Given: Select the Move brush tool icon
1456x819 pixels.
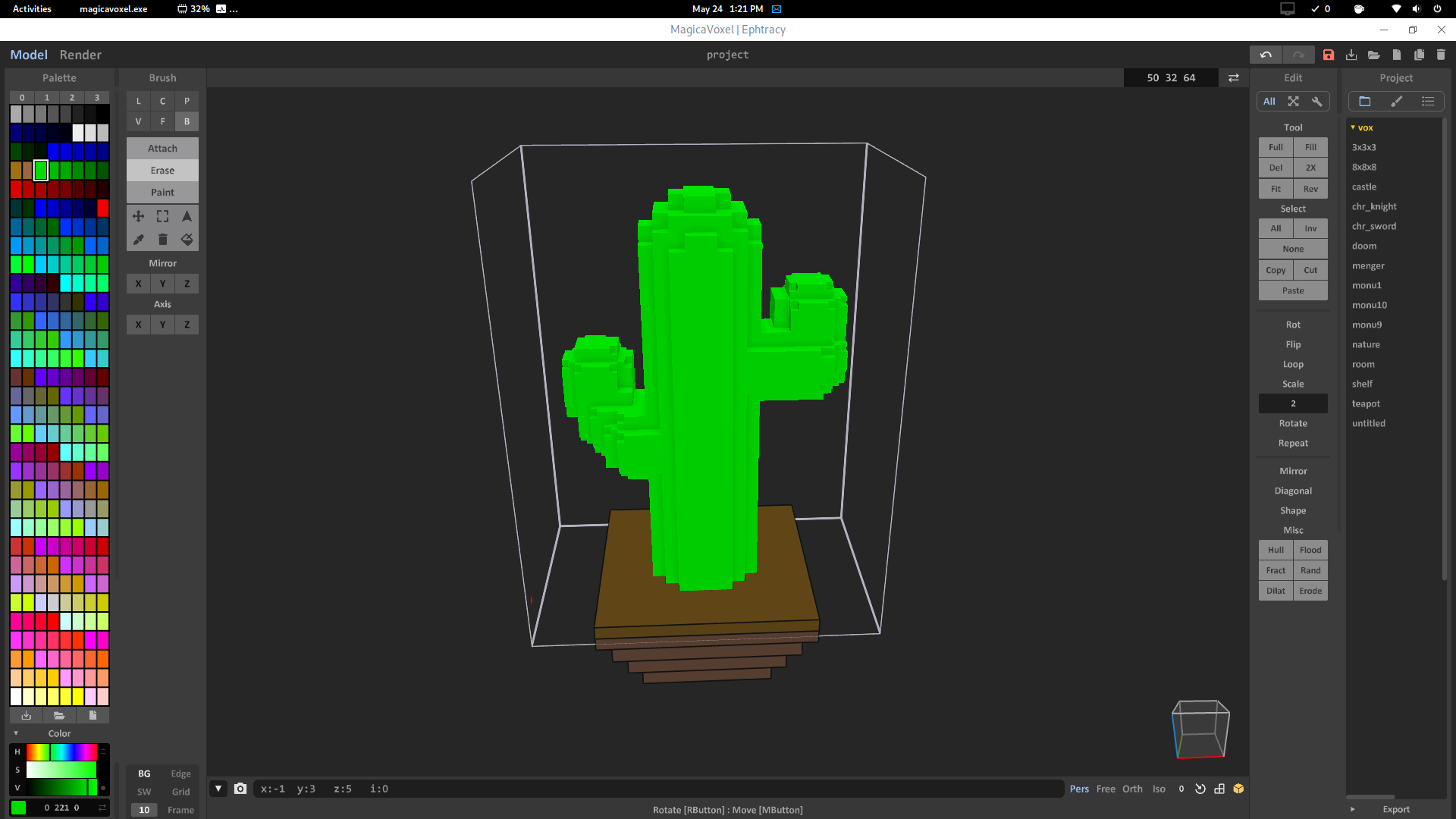Looking at the screenshot, I should coord(138,216).
